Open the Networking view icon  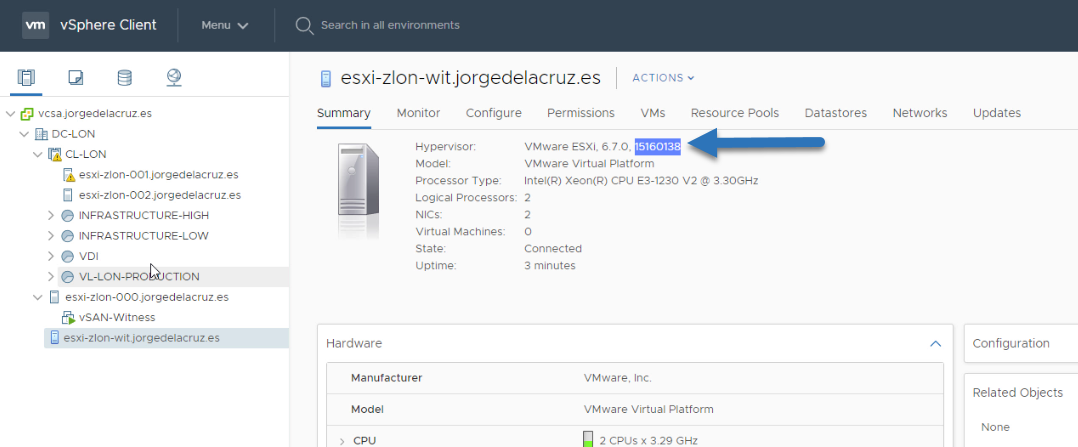tap(174, 78)
